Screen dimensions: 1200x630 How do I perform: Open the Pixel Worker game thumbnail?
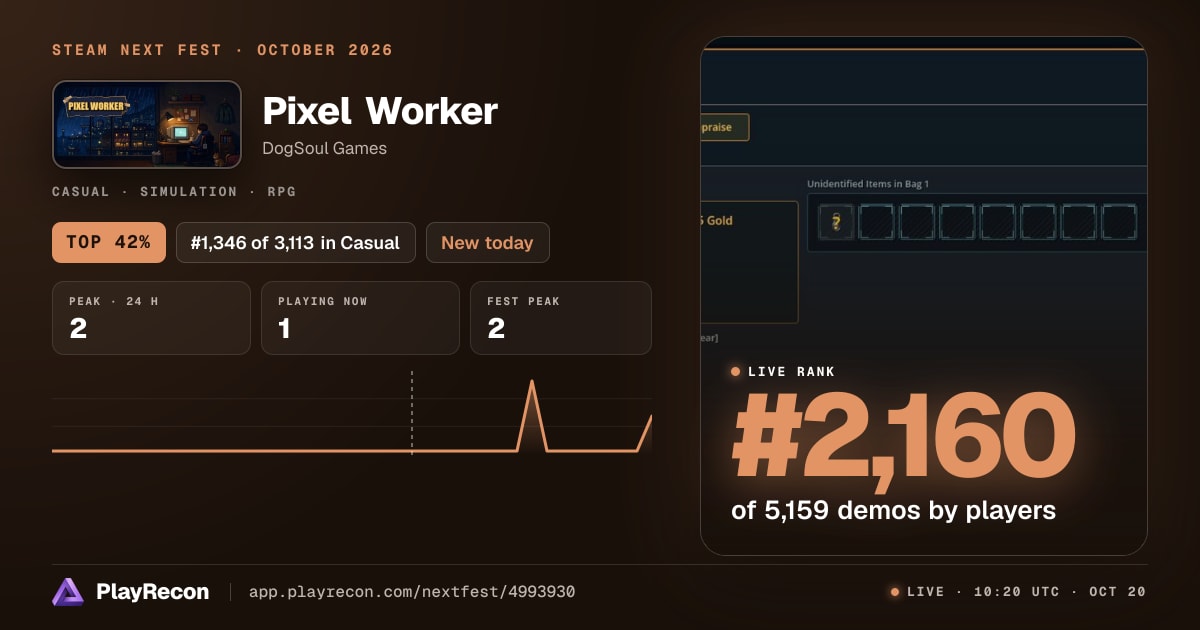point(147,124)
